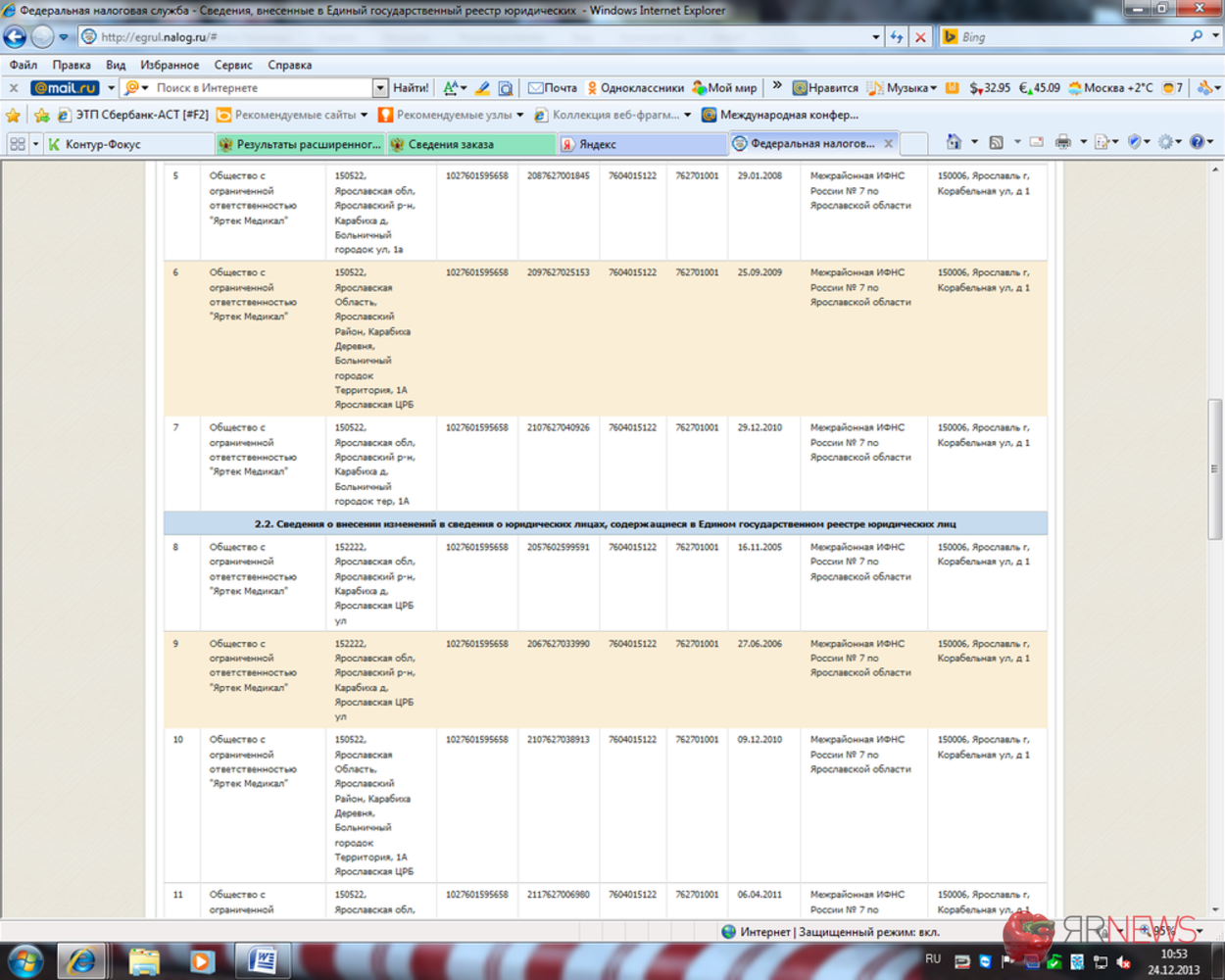
Task: Open the mail.ru logo dropdown arrow
Action: click(111, 88)
